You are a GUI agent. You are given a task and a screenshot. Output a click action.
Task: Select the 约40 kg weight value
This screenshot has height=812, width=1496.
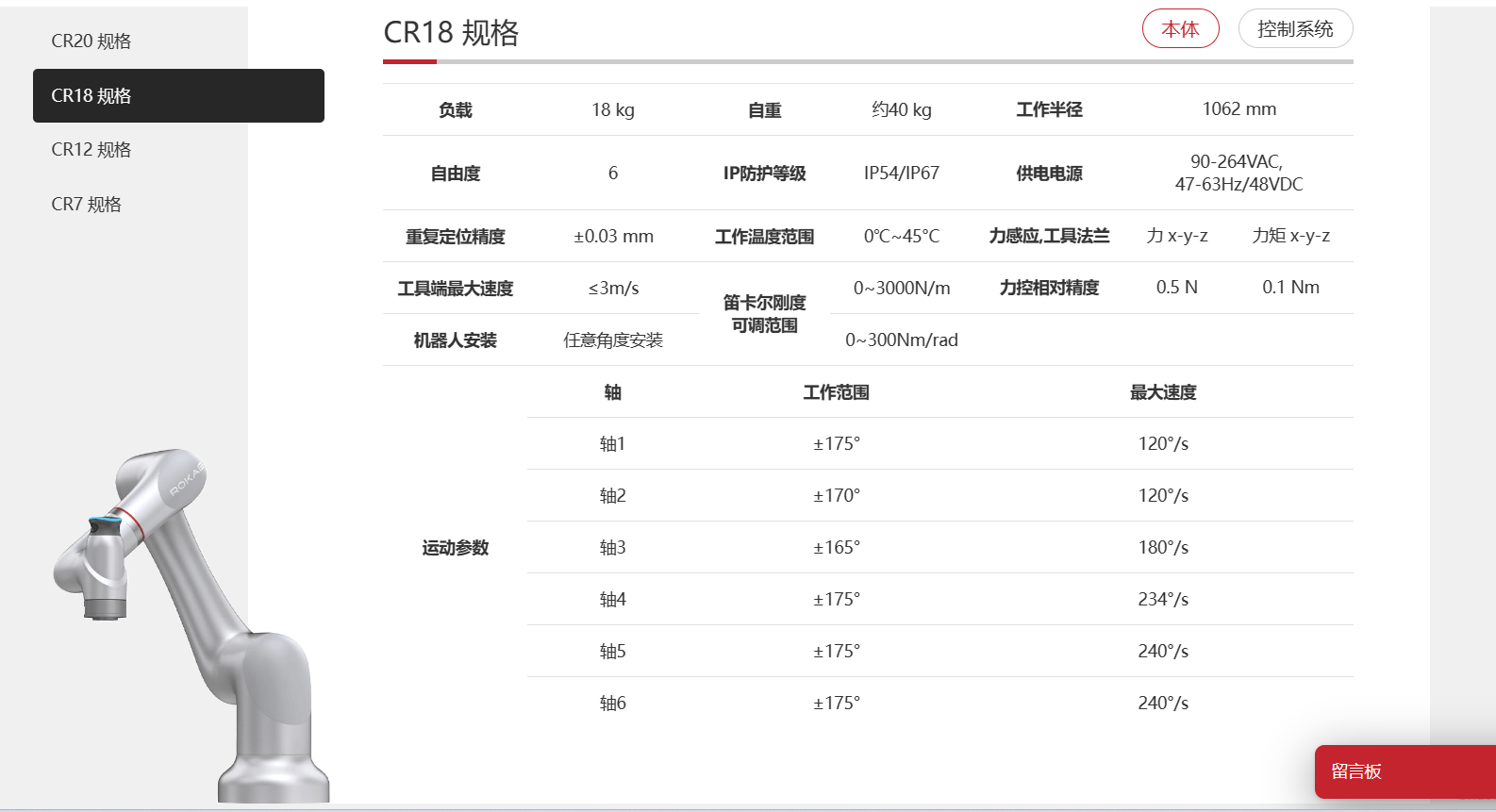[902, 110]
